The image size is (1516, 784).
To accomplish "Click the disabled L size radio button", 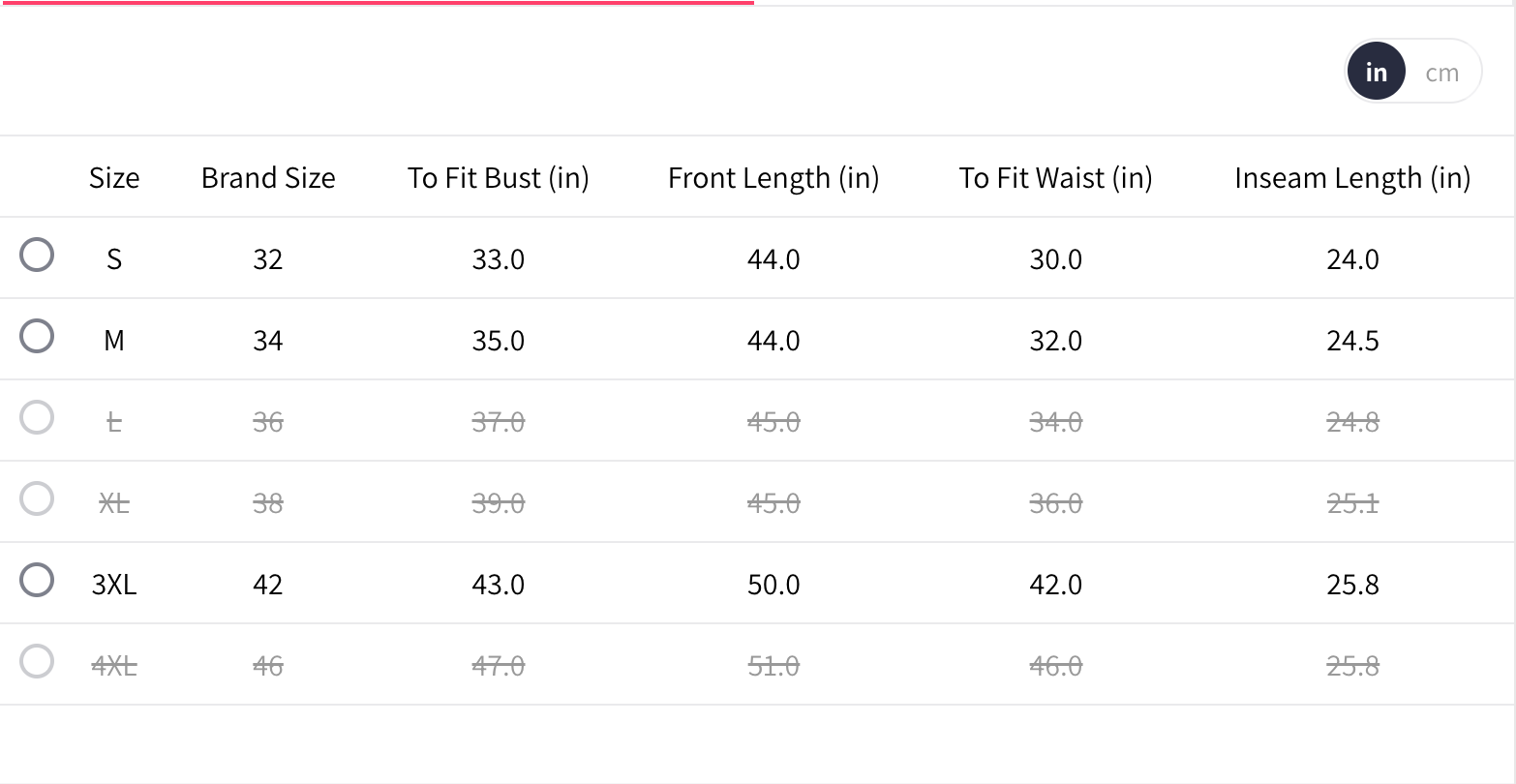I will 37,418.
